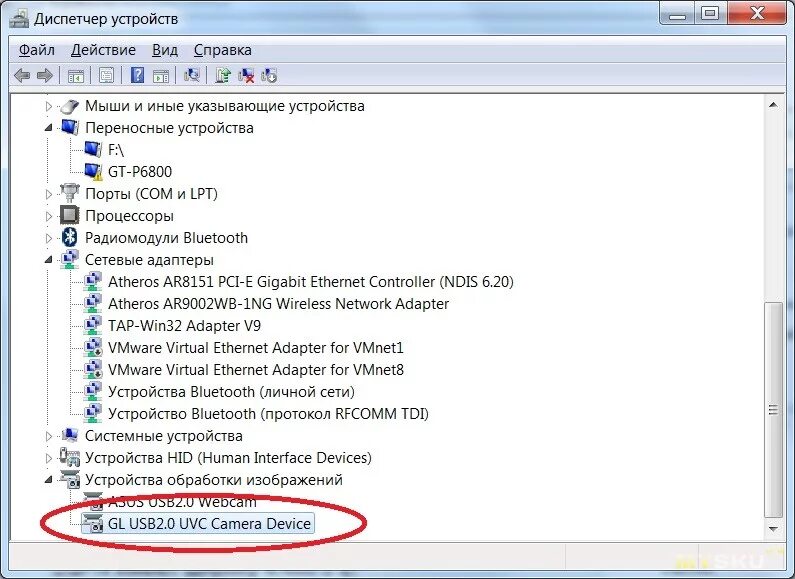Viewport: 795px width, 579px height.
Task: Expand Системные устройства node
Action: [x=49, y=436]
